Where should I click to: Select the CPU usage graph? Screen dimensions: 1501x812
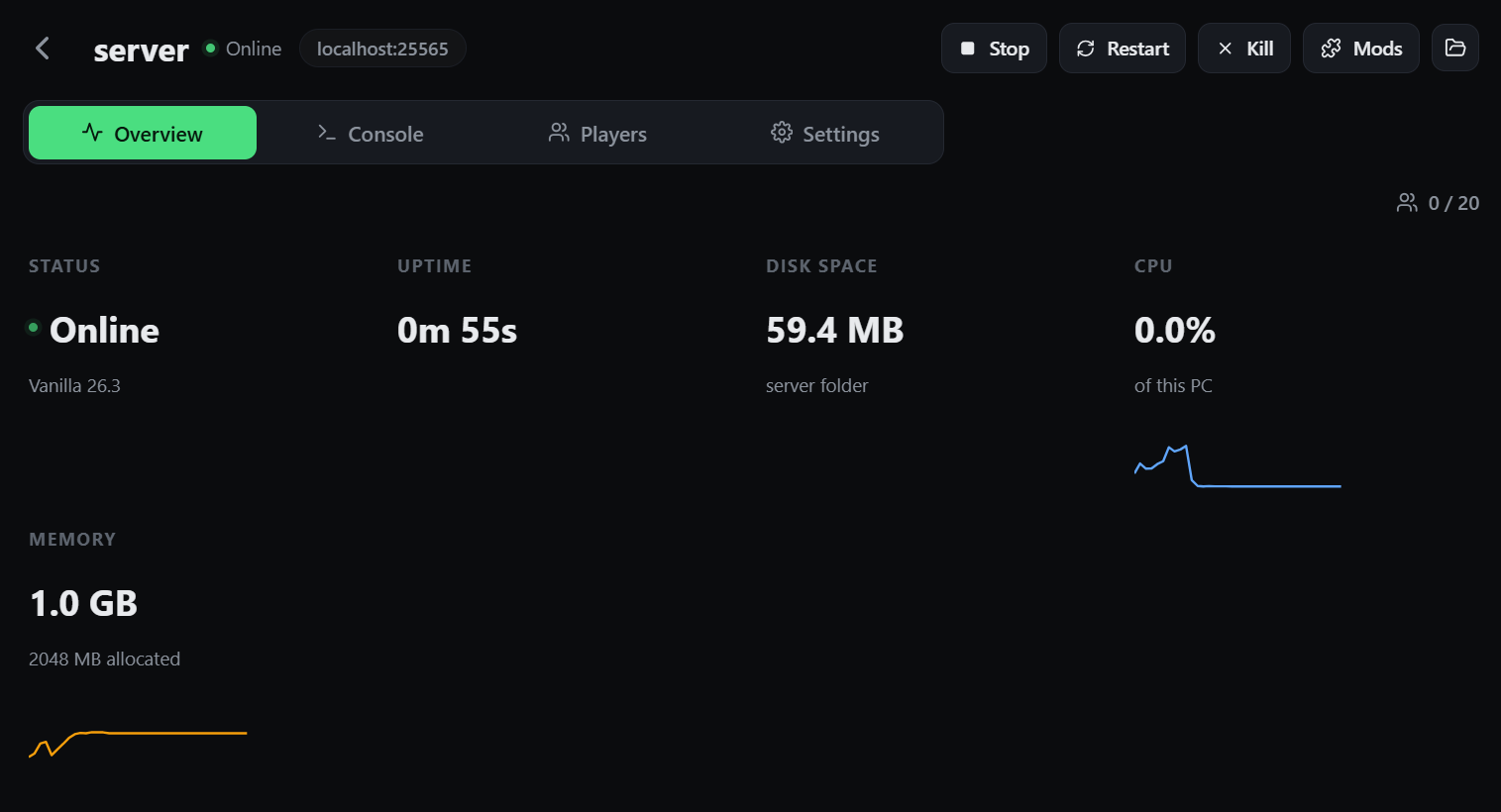point(1237,466)
